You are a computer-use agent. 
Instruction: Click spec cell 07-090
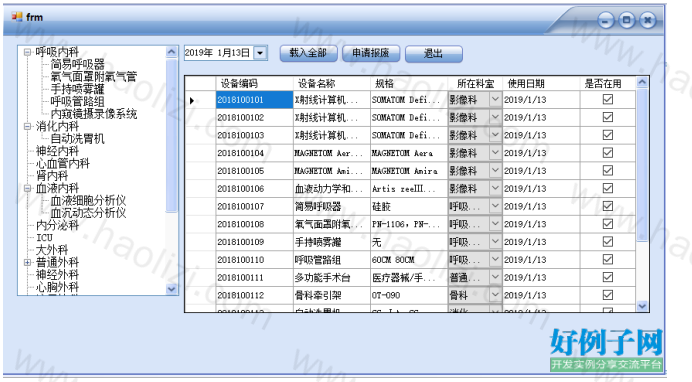[x=409, y=295]
